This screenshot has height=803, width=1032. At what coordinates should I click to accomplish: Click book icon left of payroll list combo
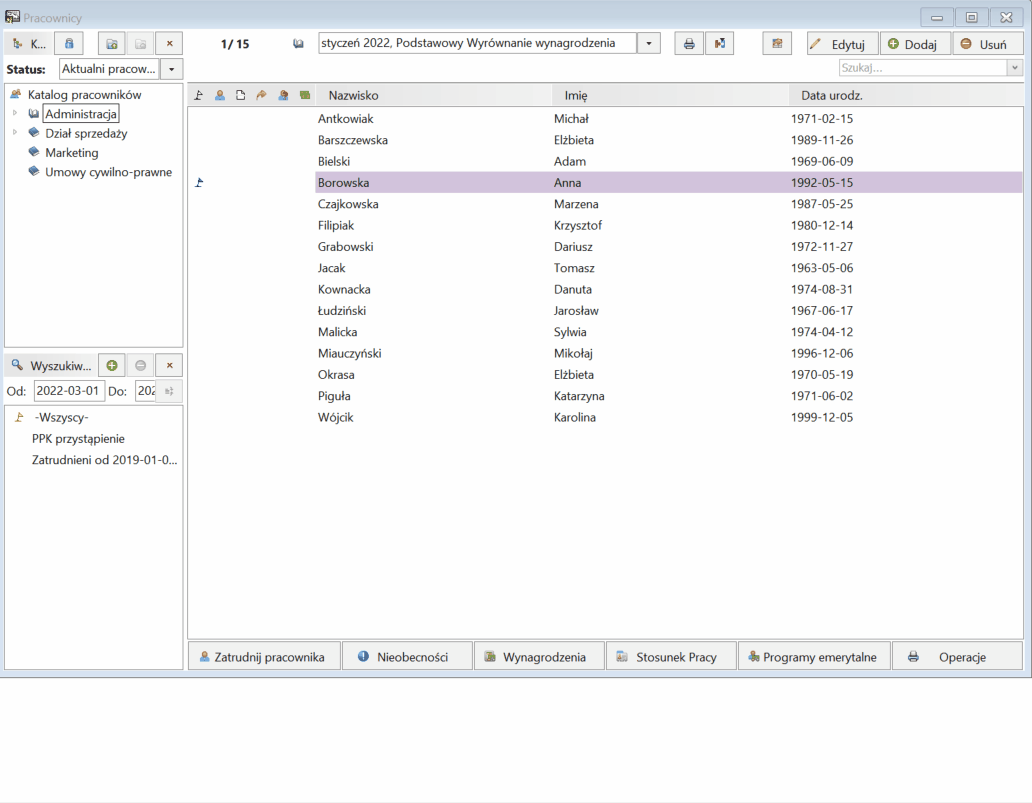298,43
